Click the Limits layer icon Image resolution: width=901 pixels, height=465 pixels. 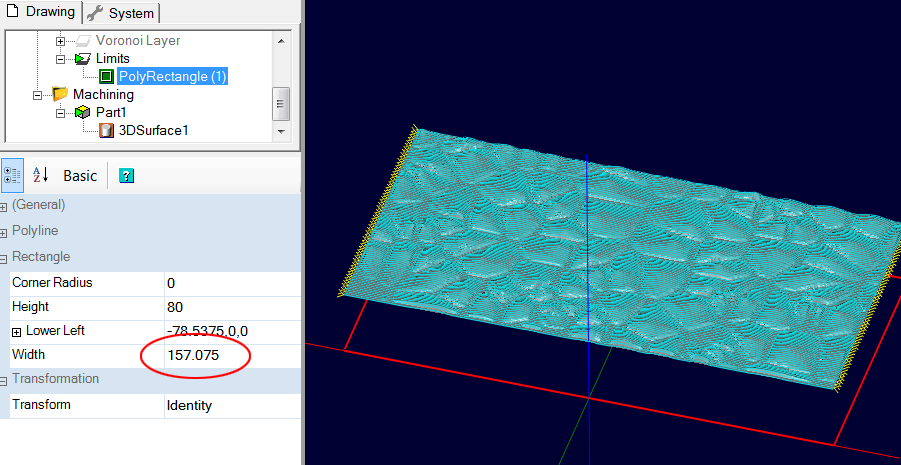click(x=83, y=58)
